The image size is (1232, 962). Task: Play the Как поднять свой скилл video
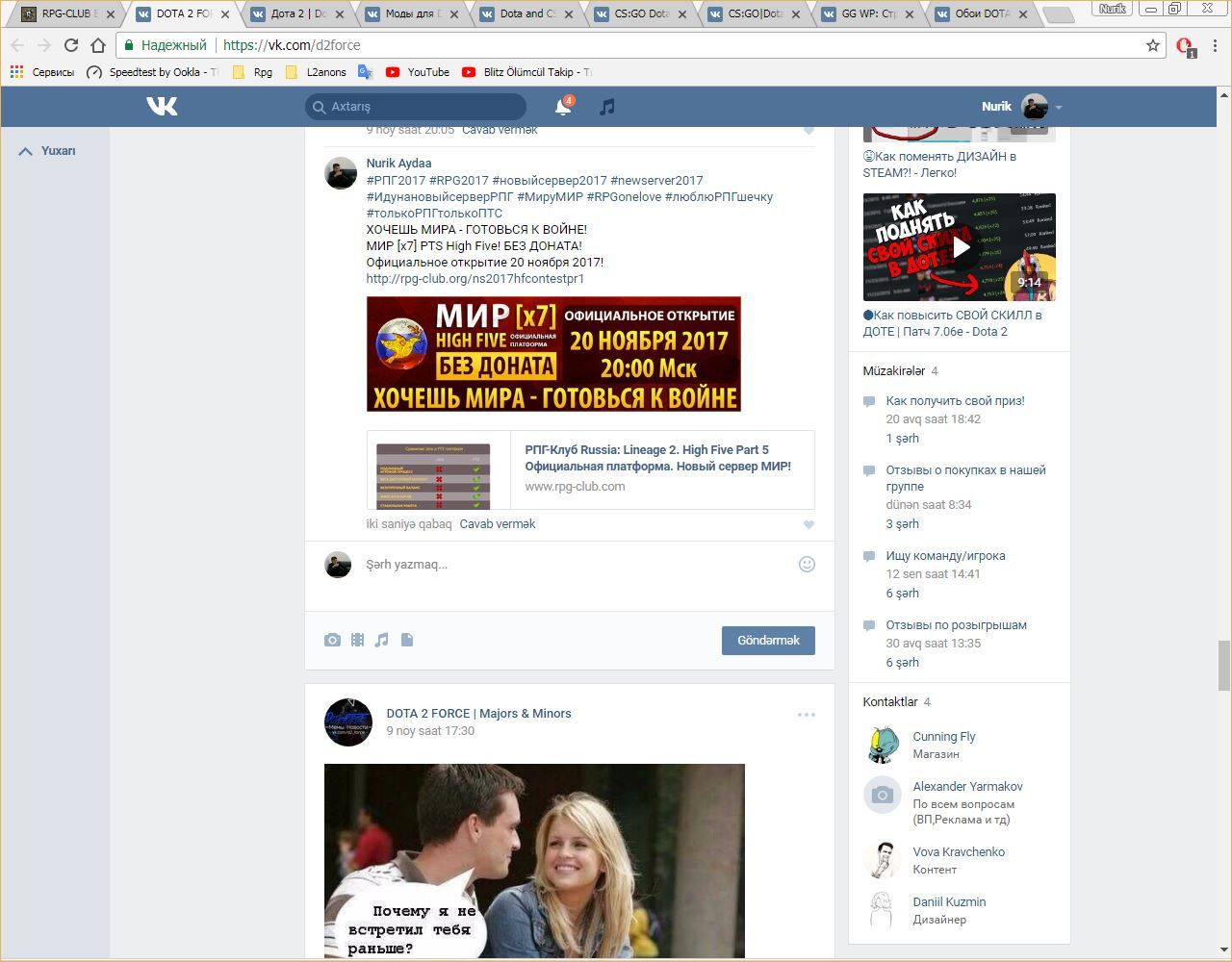tap(960, 247)
